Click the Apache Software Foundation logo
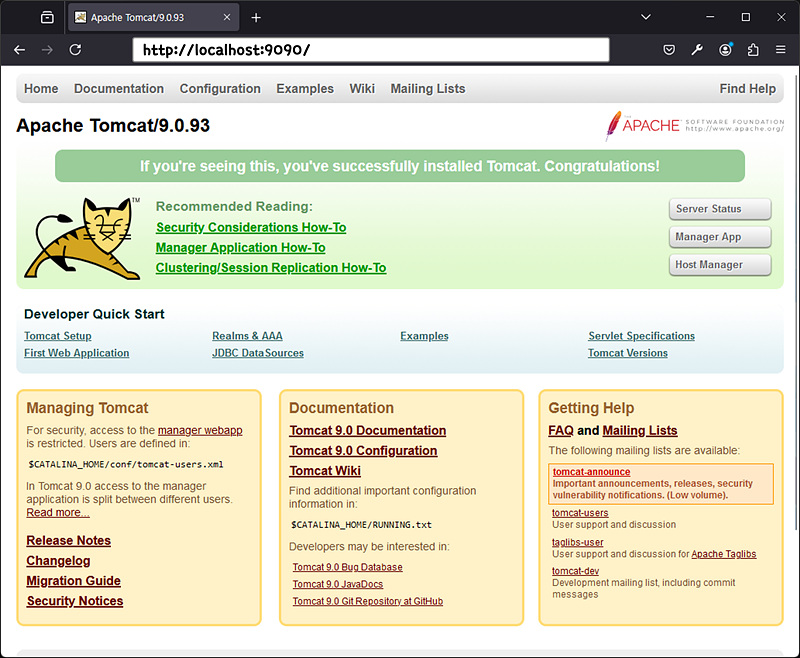This screenshot has width=800, height=658. pyautogui.click(x=695, y=125)
